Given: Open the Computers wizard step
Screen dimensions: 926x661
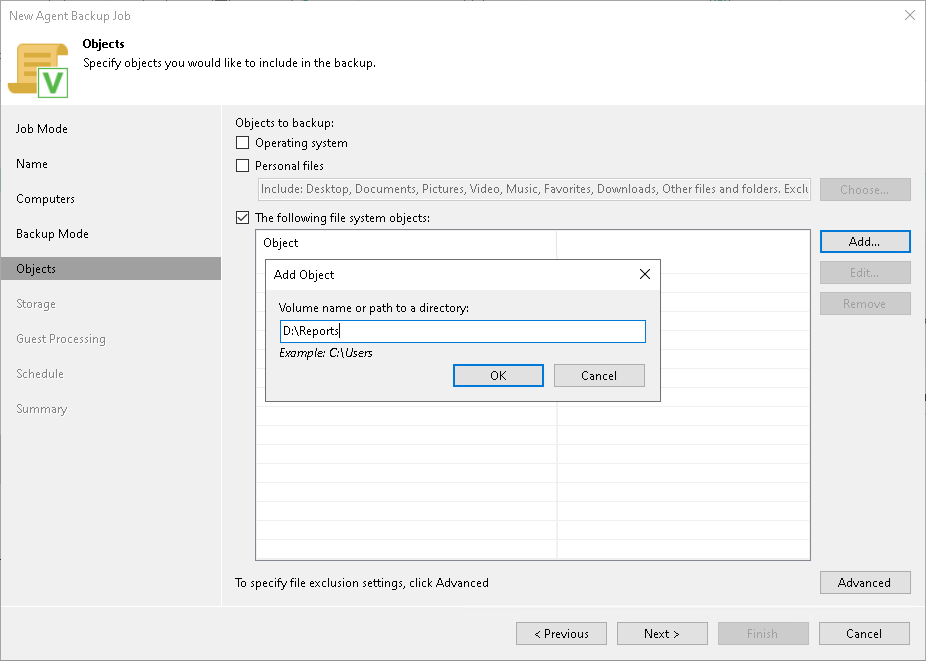Looking at the screenshot, I should point(44,198).
